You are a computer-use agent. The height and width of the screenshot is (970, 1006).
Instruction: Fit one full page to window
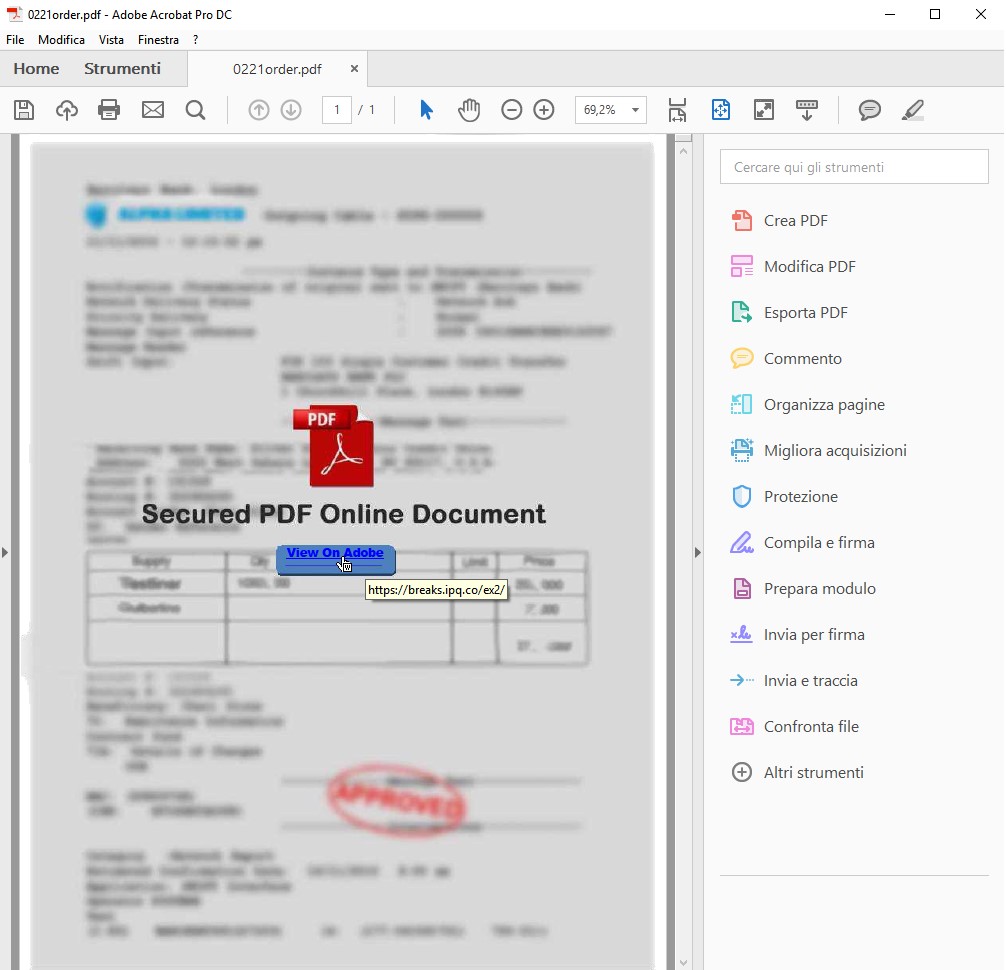coord(720,110)
